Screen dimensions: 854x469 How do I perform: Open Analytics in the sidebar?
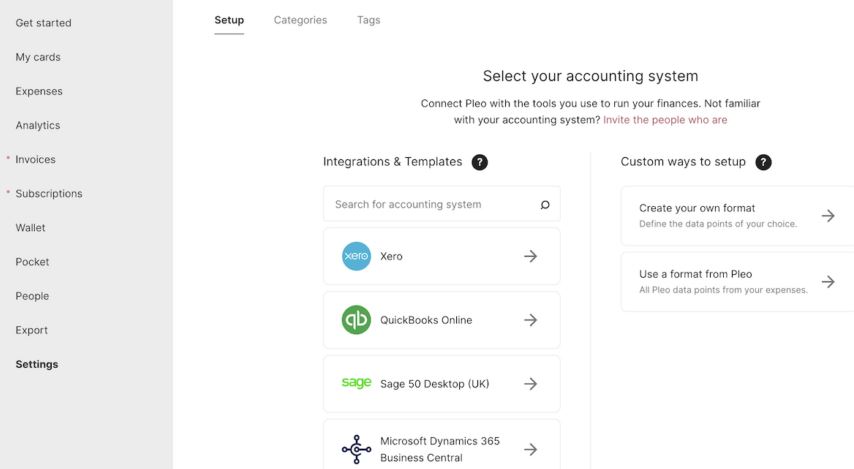[38, 125]
